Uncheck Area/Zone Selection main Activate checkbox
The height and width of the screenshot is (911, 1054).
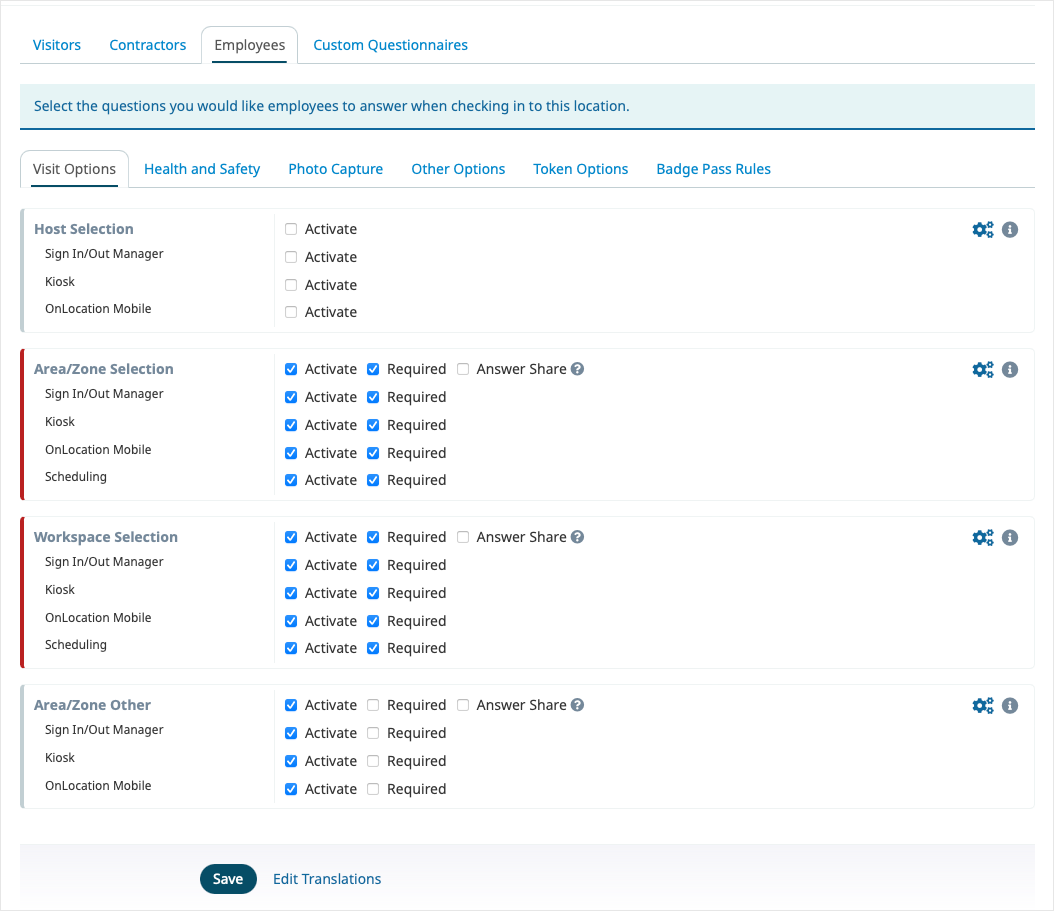[x=291, y=369]
